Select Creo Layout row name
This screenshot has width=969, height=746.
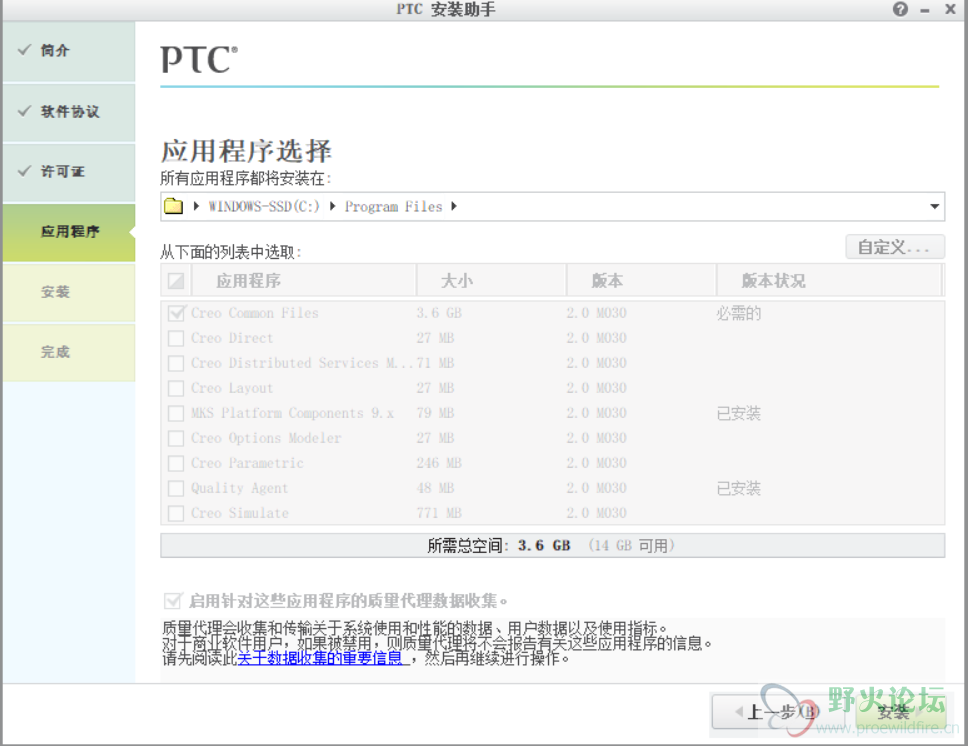point(232,388)
